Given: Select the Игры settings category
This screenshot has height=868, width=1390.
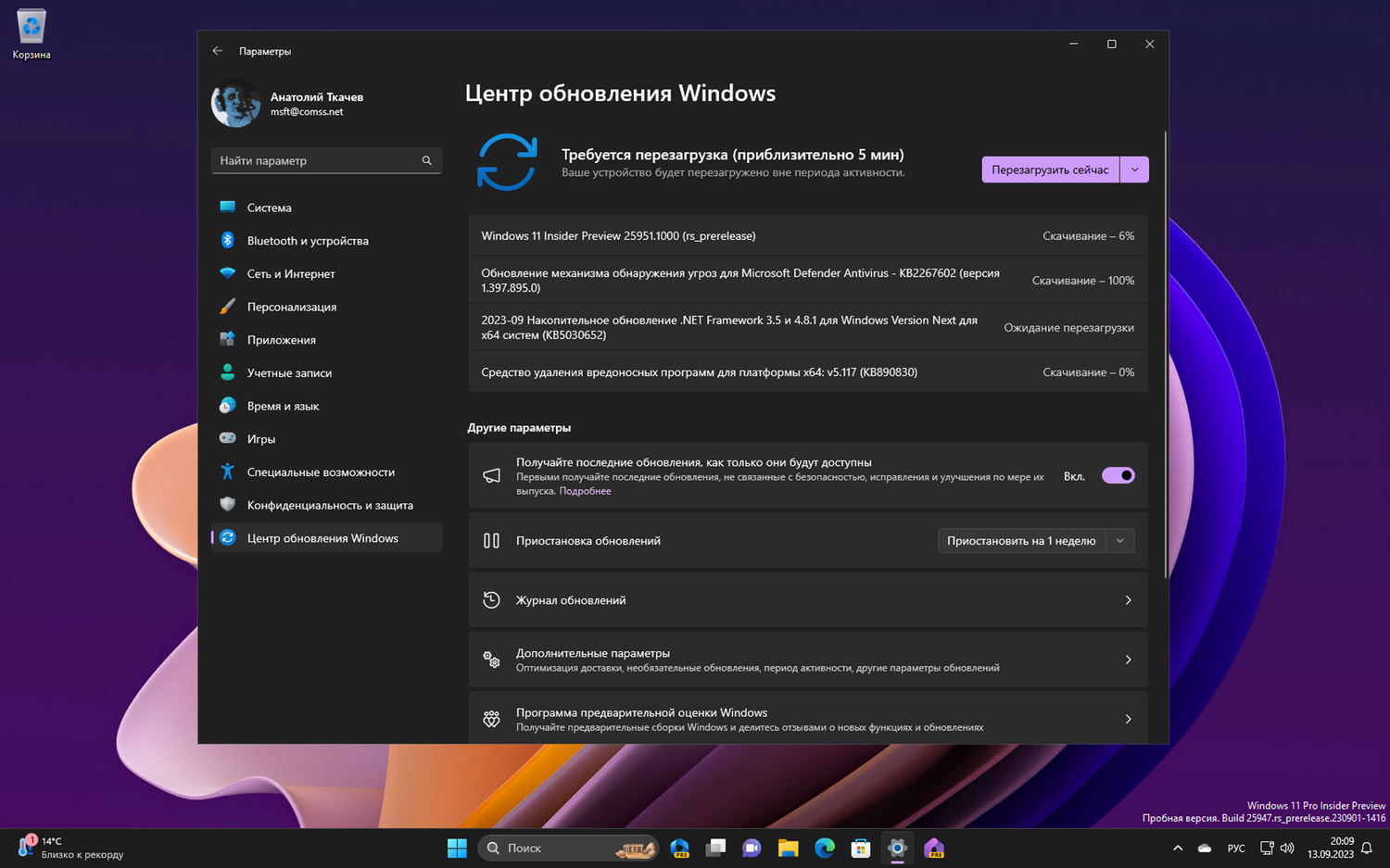Looking at the screenshot, I should pos(260,438).
